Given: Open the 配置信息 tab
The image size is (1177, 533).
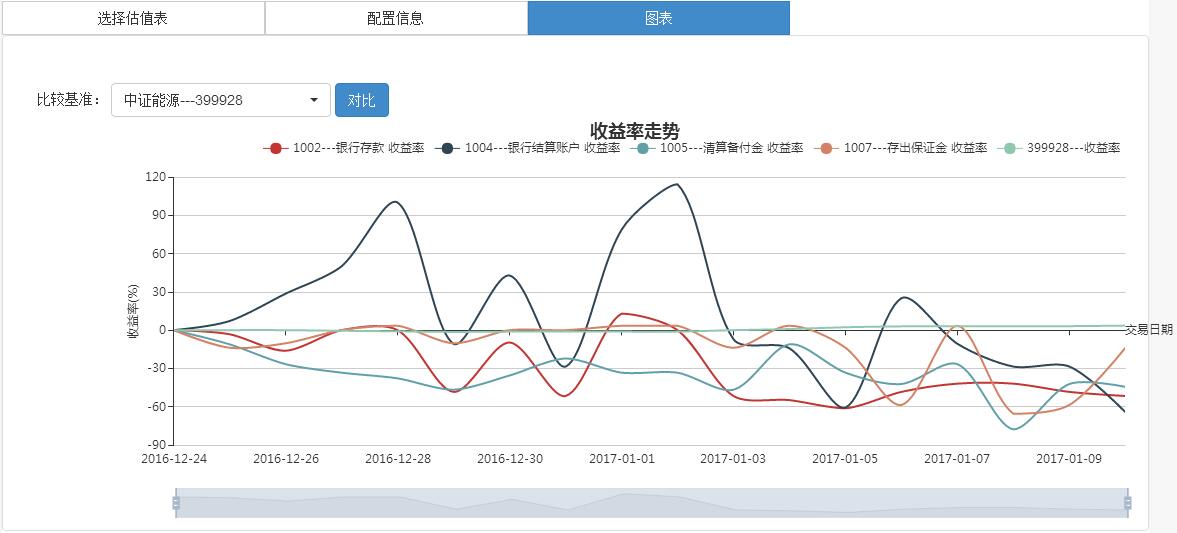Looking at the screenshot, I should 396,18.
